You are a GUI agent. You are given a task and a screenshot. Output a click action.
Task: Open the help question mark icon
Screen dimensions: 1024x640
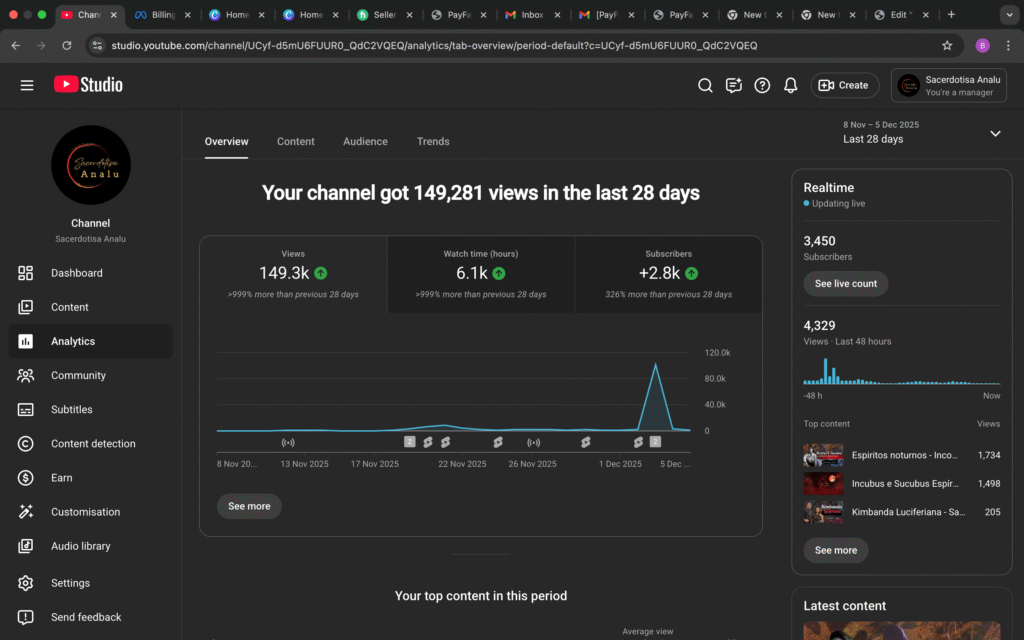click(762, 85)
